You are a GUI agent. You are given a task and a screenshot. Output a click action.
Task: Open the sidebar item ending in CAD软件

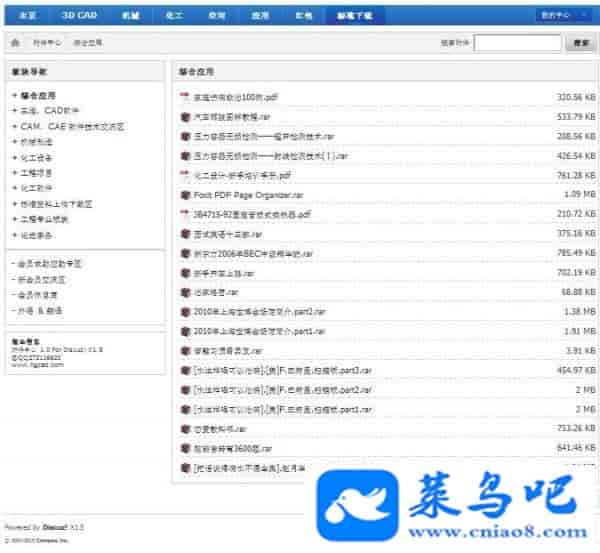tap(50, 111)
